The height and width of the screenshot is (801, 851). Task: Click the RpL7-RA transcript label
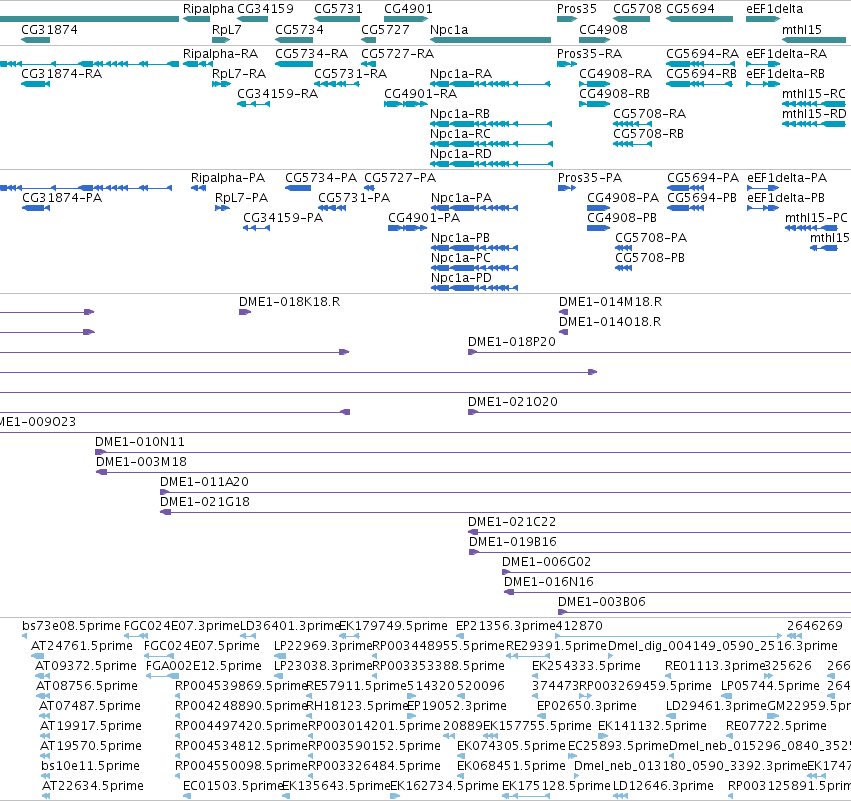pyautogui.click(x=239, y=74)
